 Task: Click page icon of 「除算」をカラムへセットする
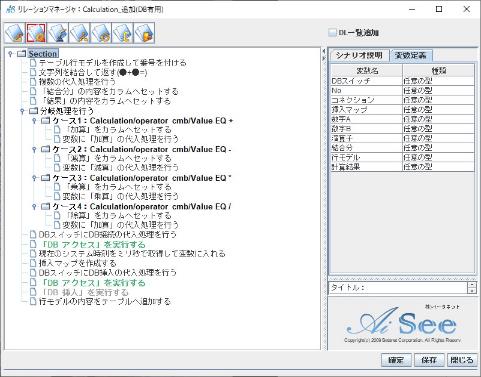click(x=57, y=216)
